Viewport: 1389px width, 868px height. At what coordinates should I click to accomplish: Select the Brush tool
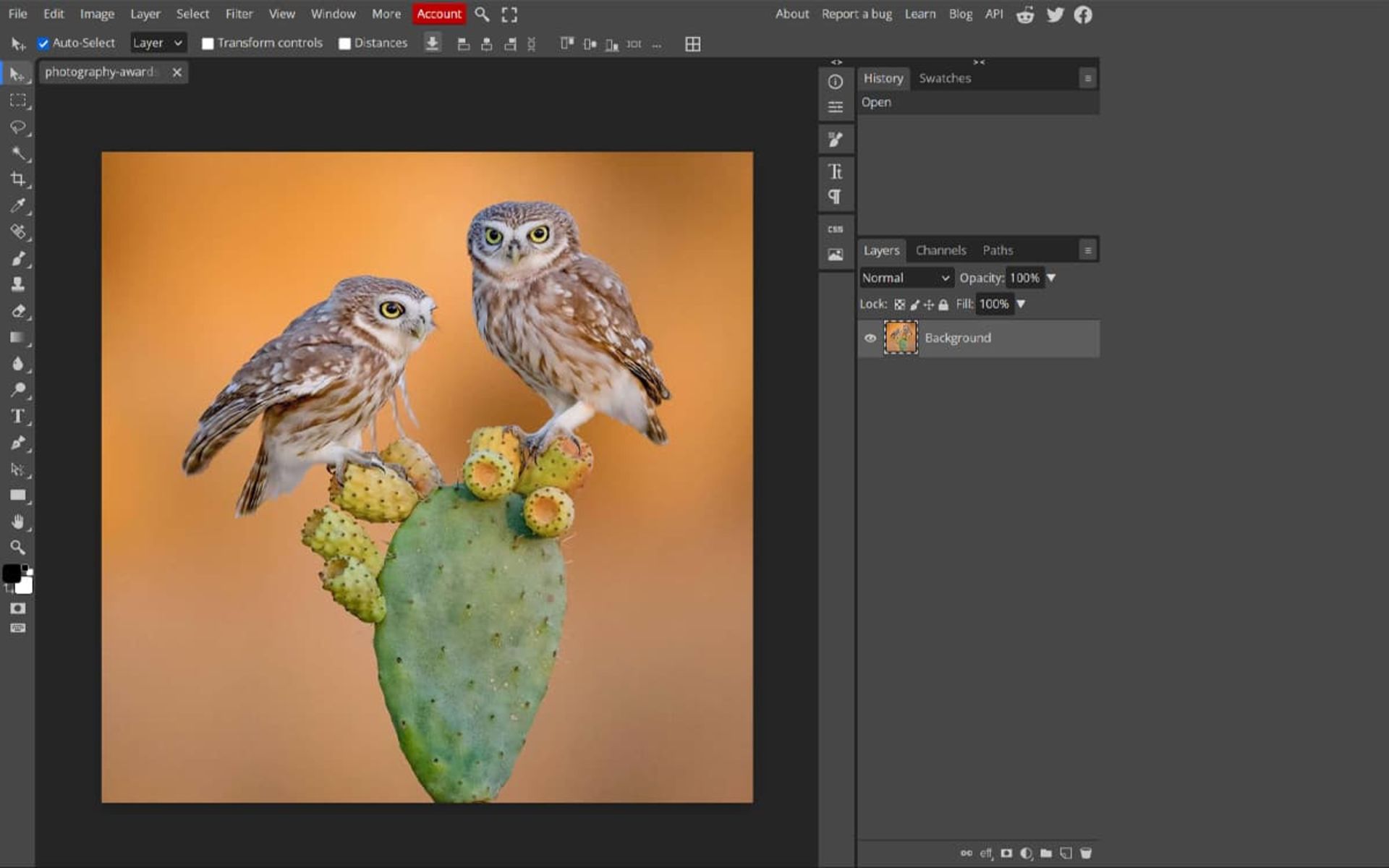click(x=17, y=258)
